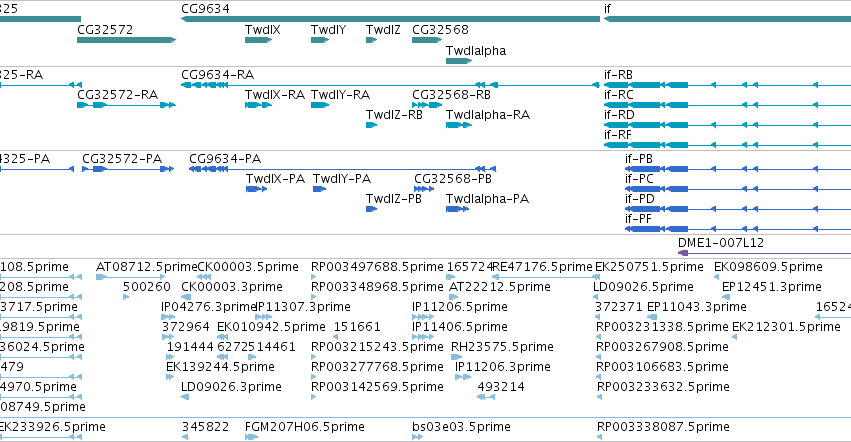Open the CG32568-PB protein label
The width and height of the screenshot is (851, 442).
pyautogui.click(x=453, y=179)
